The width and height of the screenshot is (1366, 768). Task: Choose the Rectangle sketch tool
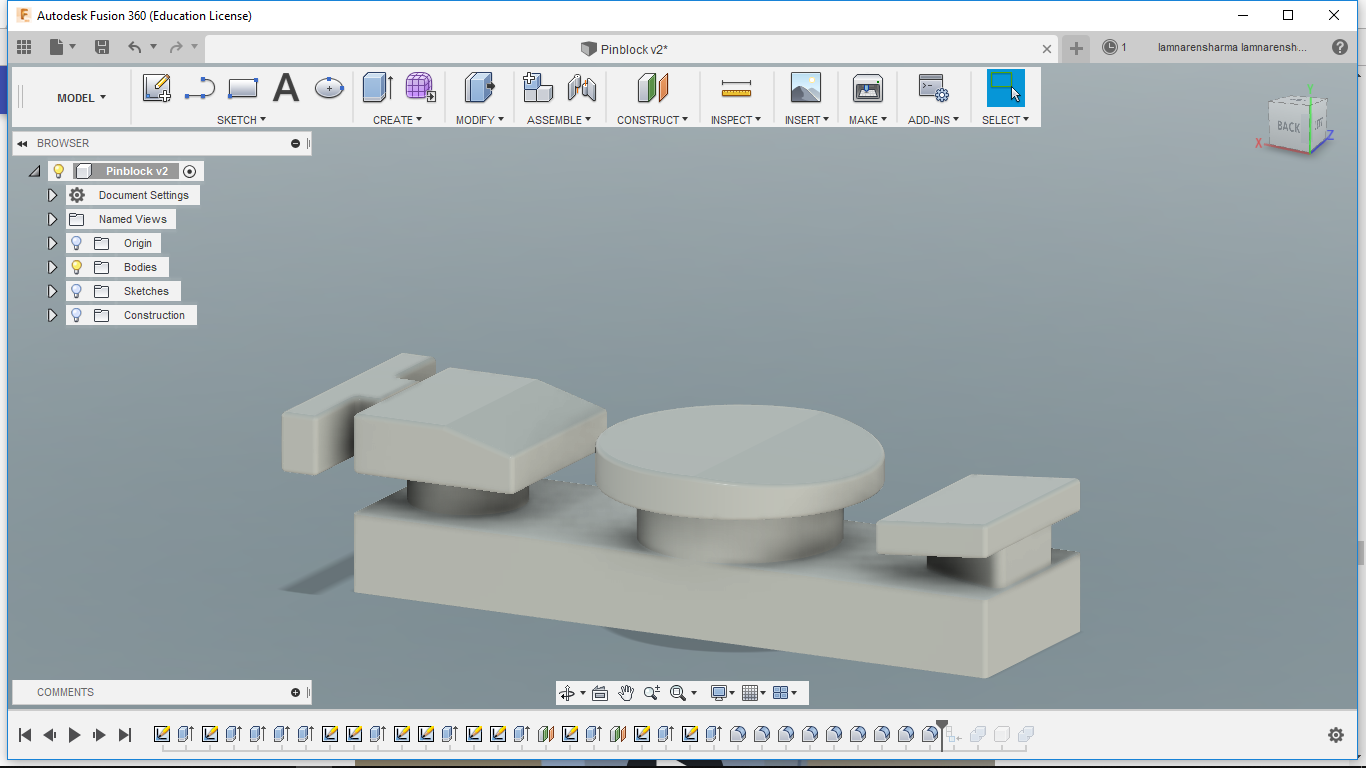pos(243,89)
